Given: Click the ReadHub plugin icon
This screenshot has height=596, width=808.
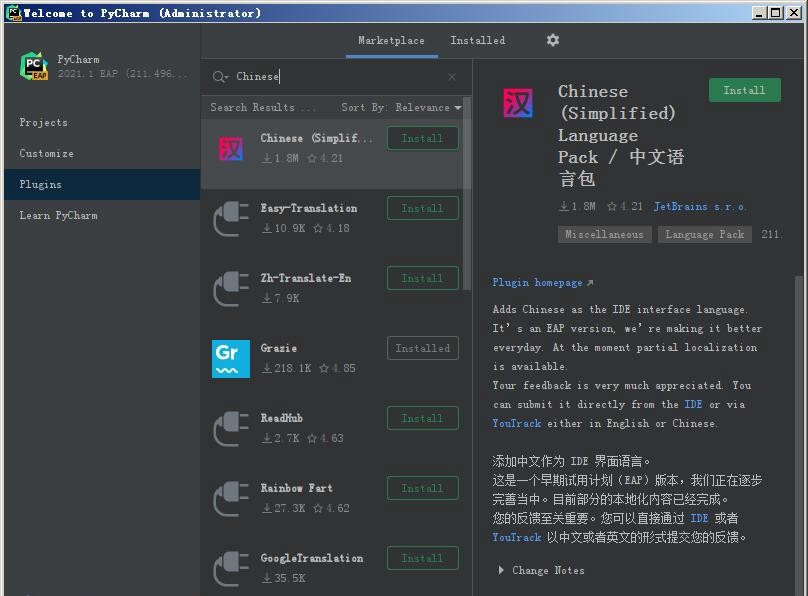Looking at the screenshot, I should (x=231, y=429).
